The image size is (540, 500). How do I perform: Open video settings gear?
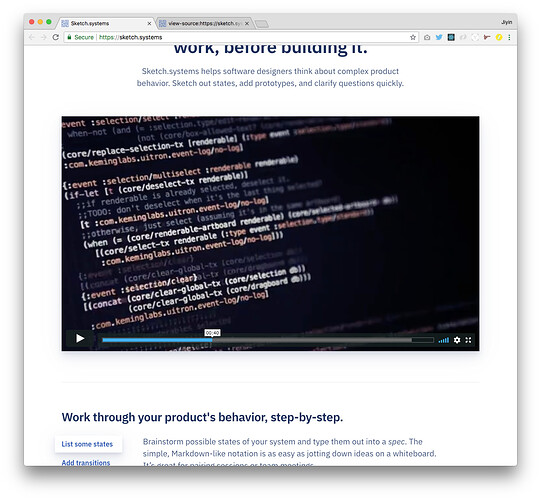[457, 340]
